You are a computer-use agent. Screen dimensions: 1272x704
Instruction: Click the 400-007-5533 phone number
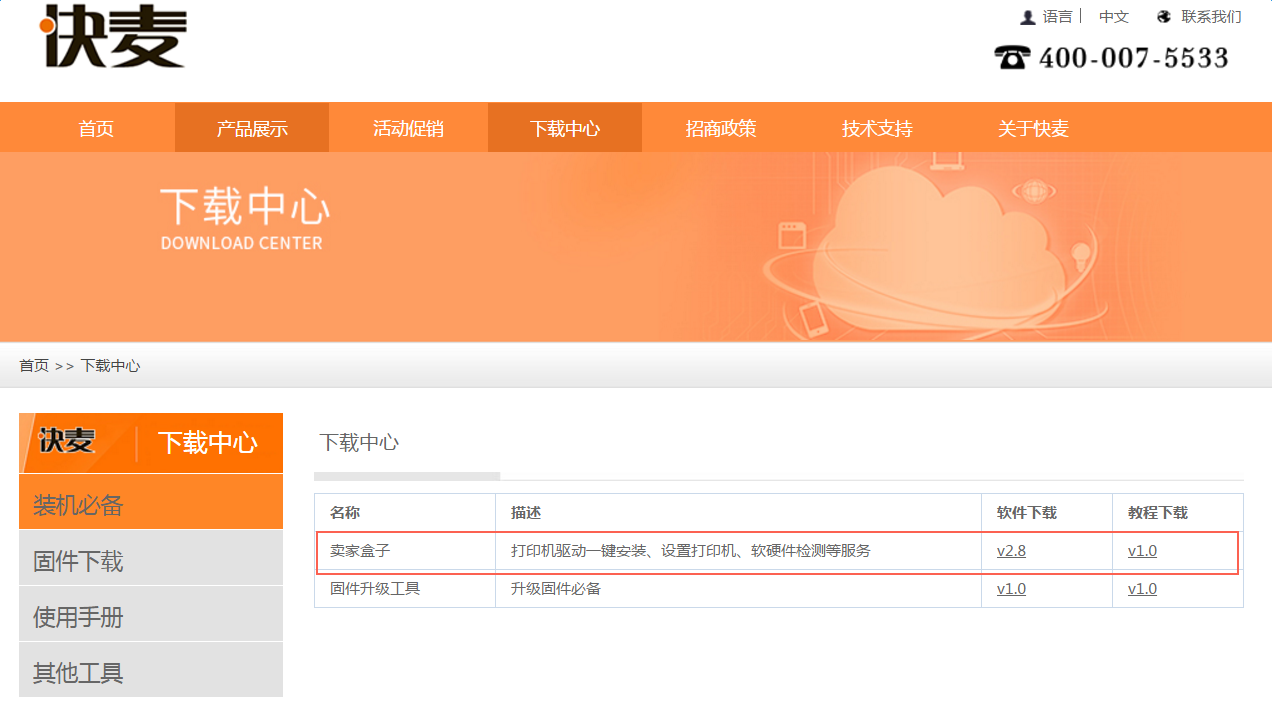1134,58
